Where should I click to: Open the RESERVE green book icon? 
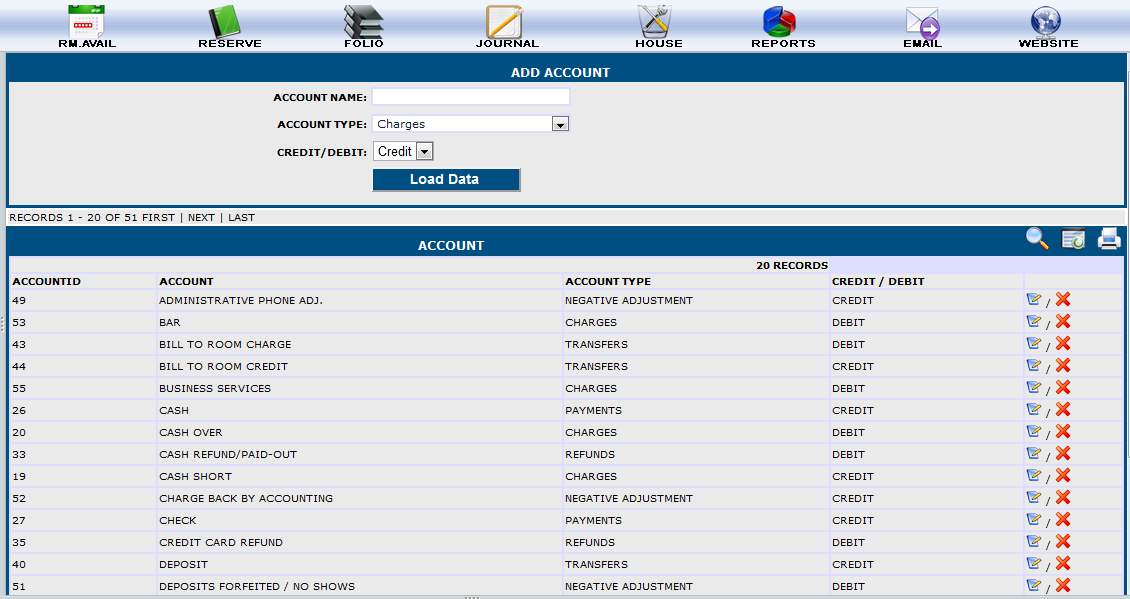(x=224, y=21)
